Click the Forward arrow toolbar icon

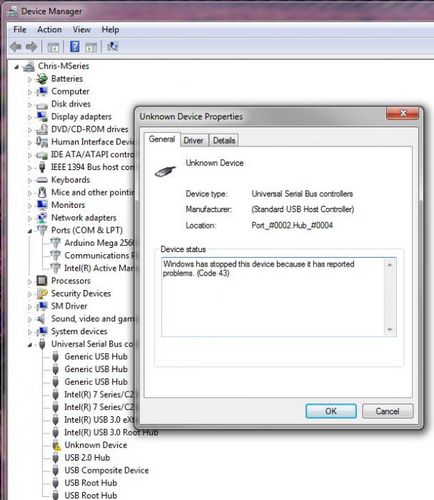[32, 47]
